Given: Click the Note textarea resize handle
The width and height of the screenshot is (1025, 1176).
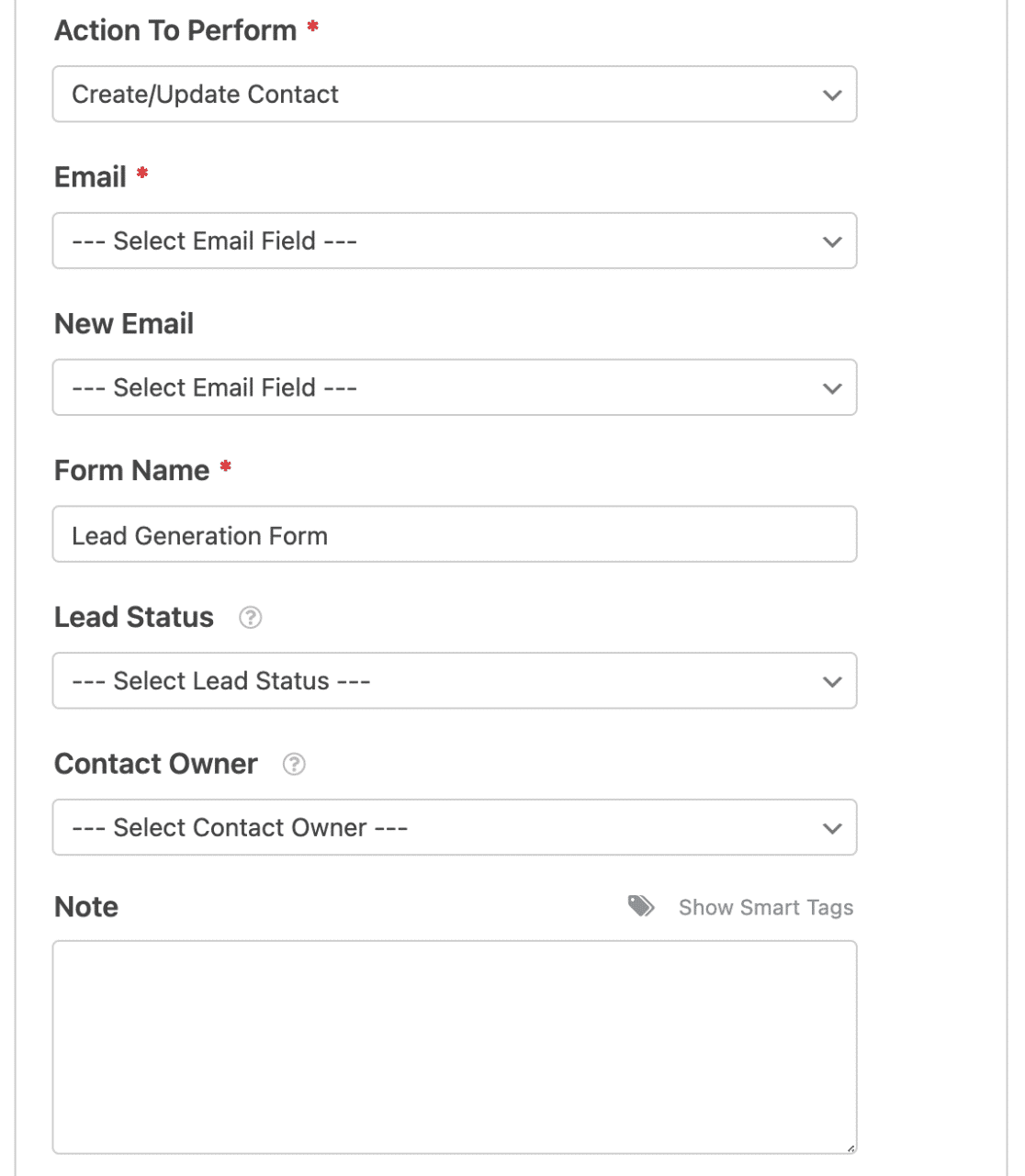Looking at the screenshot, I should 850,1148.
